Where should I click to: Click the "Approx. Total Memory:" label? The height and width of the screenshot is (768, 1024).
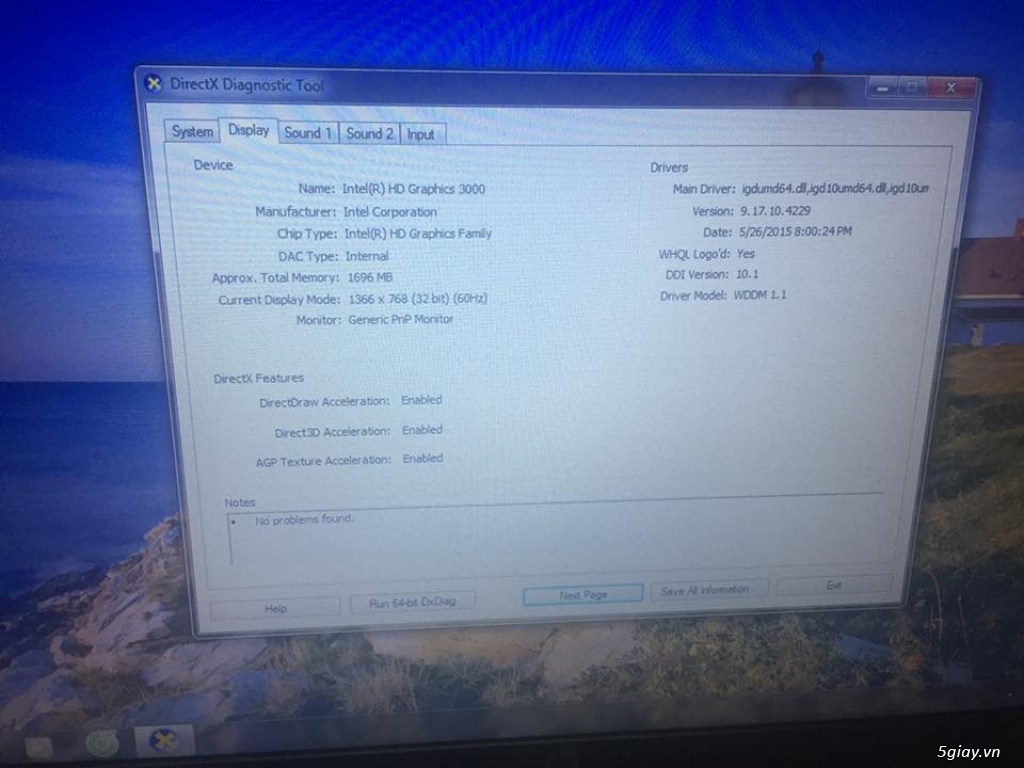click(276, 278)
